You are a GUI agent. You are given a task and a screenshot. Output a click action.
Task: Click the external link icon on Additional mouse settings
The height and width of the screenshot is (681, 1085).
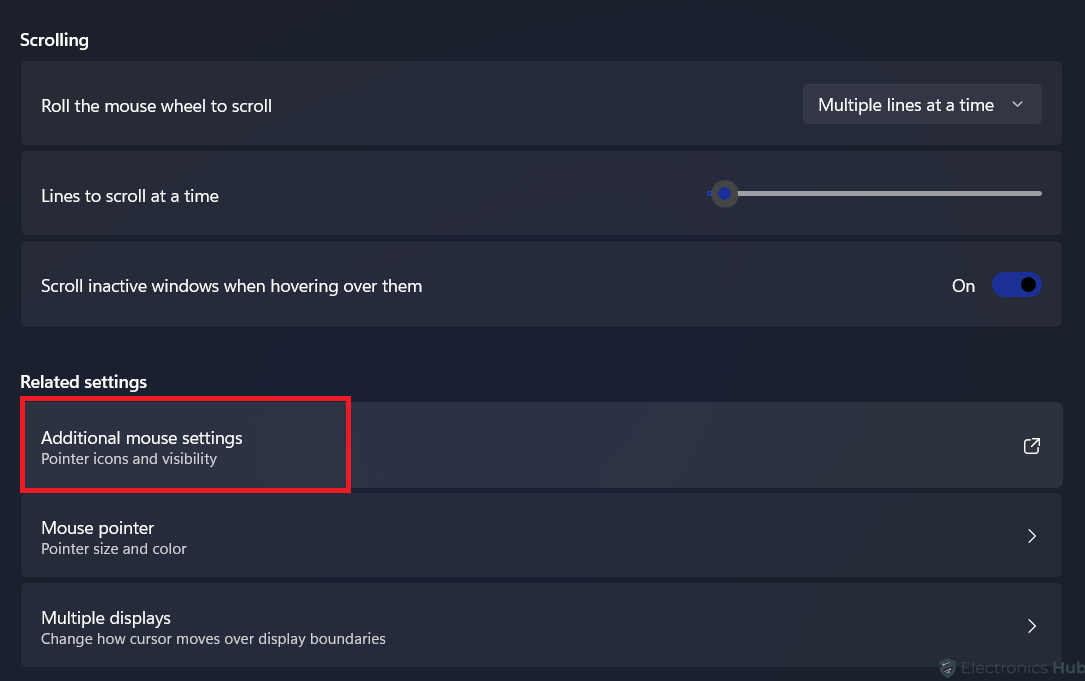coord(1031,446)
